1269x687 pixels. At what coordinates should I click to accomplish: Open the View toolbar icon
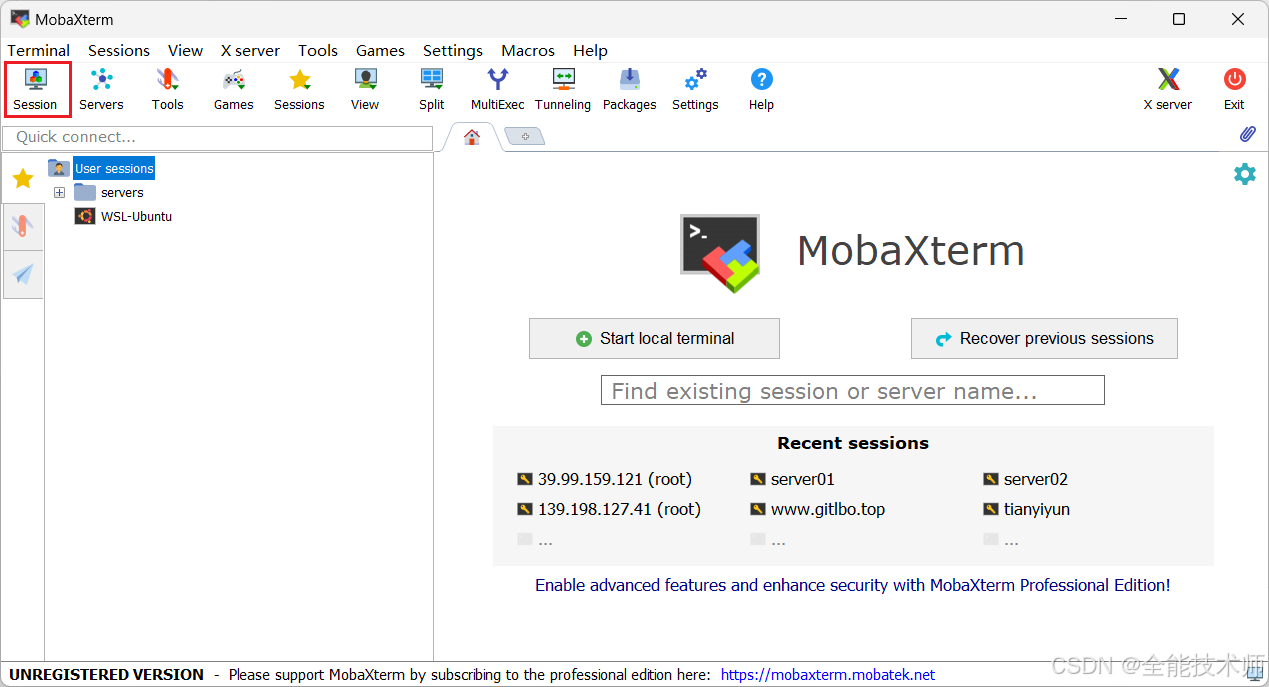(365, 89)
